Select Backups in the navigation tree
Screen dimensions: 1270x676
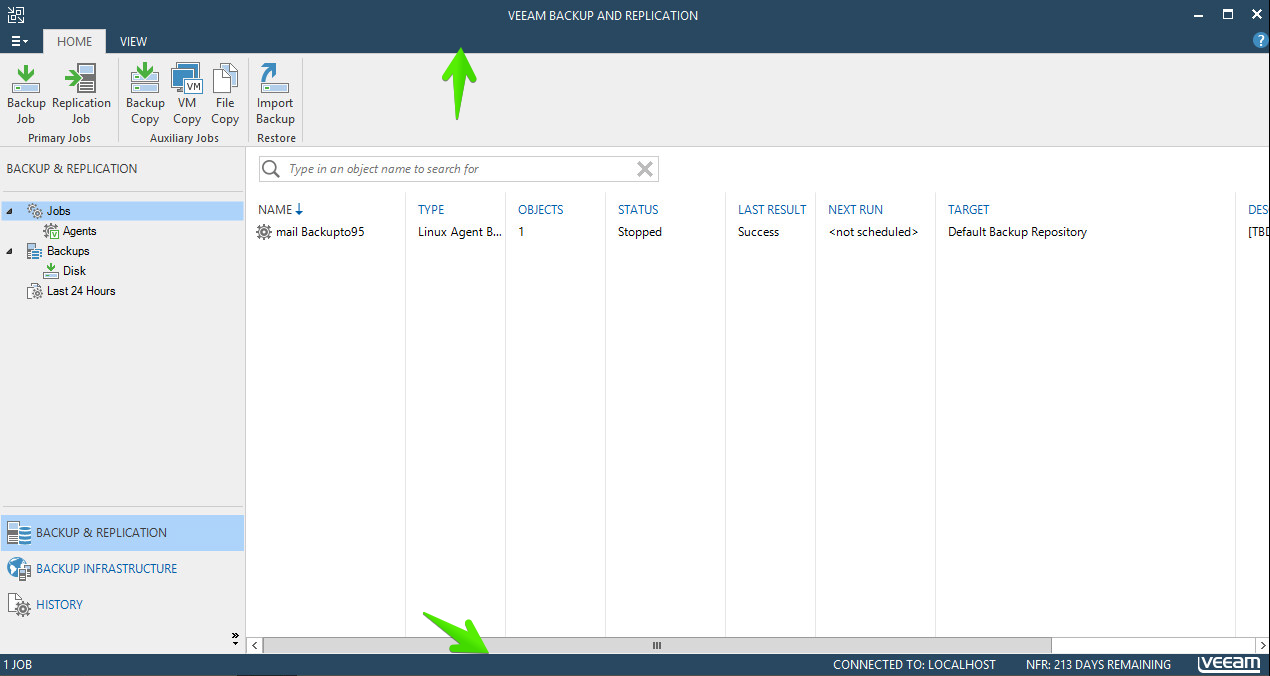[x=68, y=251]
